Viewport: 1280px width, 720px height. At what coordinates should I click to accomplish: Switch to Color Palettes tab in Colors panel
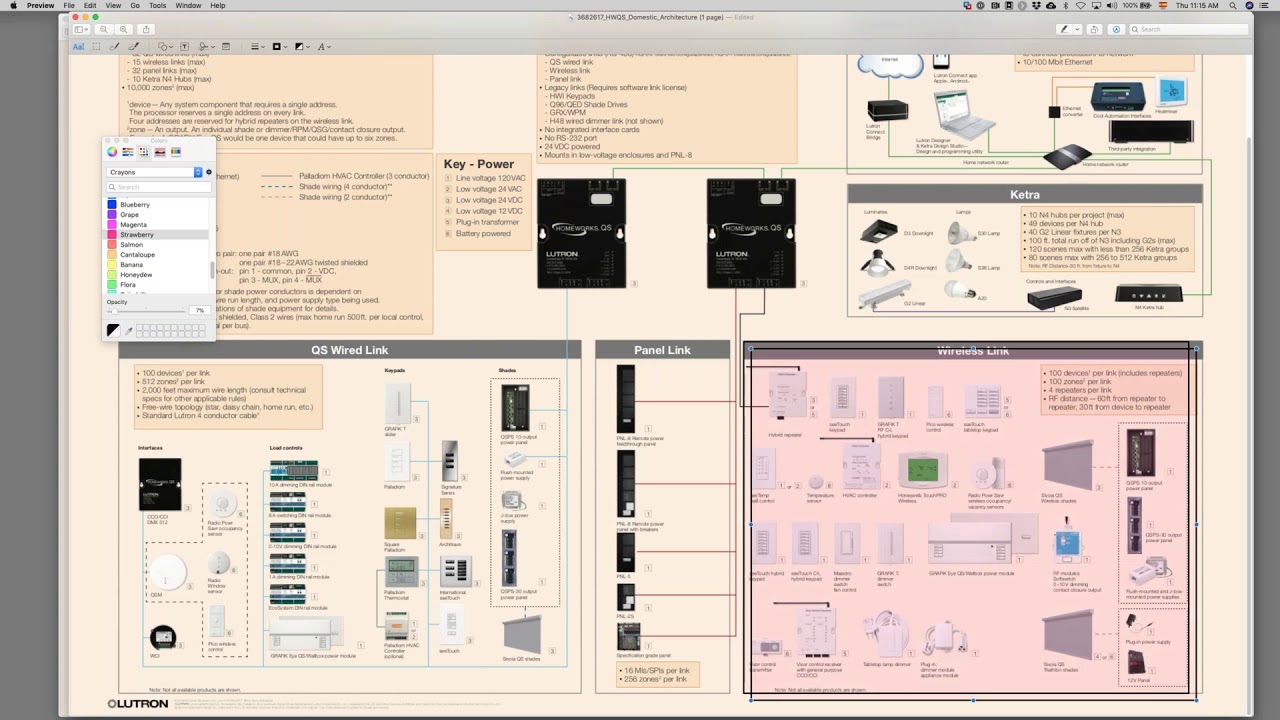[143, 152]
